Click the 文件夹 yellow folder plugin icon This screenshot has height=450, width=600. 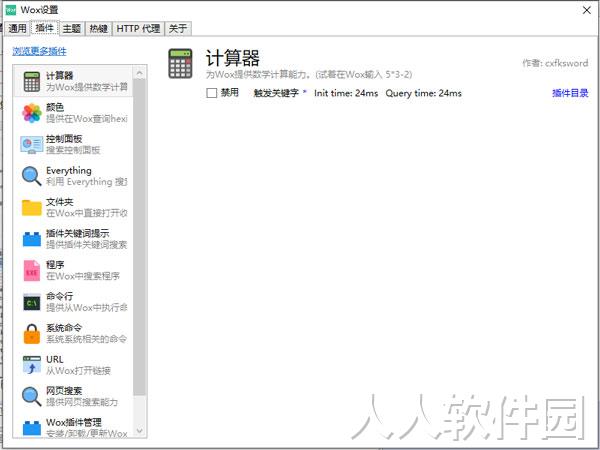point(32,208)
